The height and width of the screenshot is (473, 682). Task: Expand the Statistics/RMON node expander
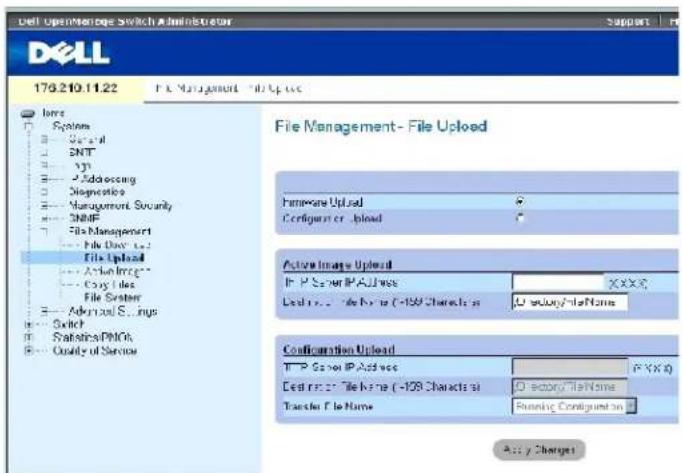pos(28,337)
